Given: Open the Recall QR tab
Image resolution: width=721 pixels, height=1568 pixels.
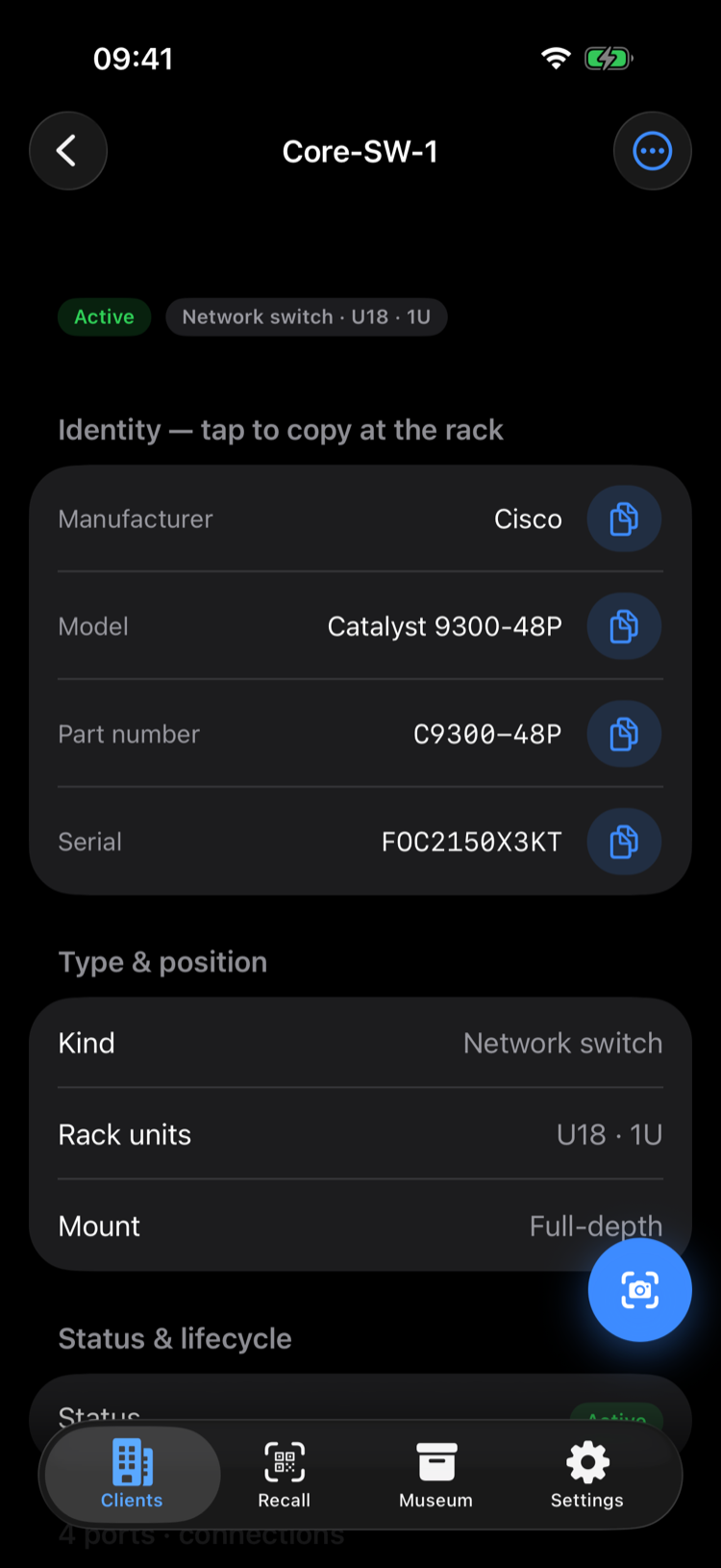Looking at the screenshot, I should (285, 1475).
